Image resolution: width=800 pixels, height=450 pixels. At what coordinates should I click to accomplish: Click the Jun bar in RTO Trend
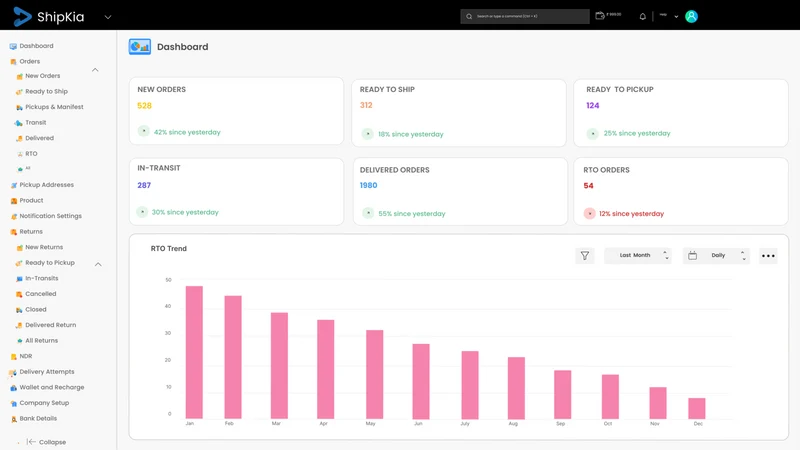(421, 381)
